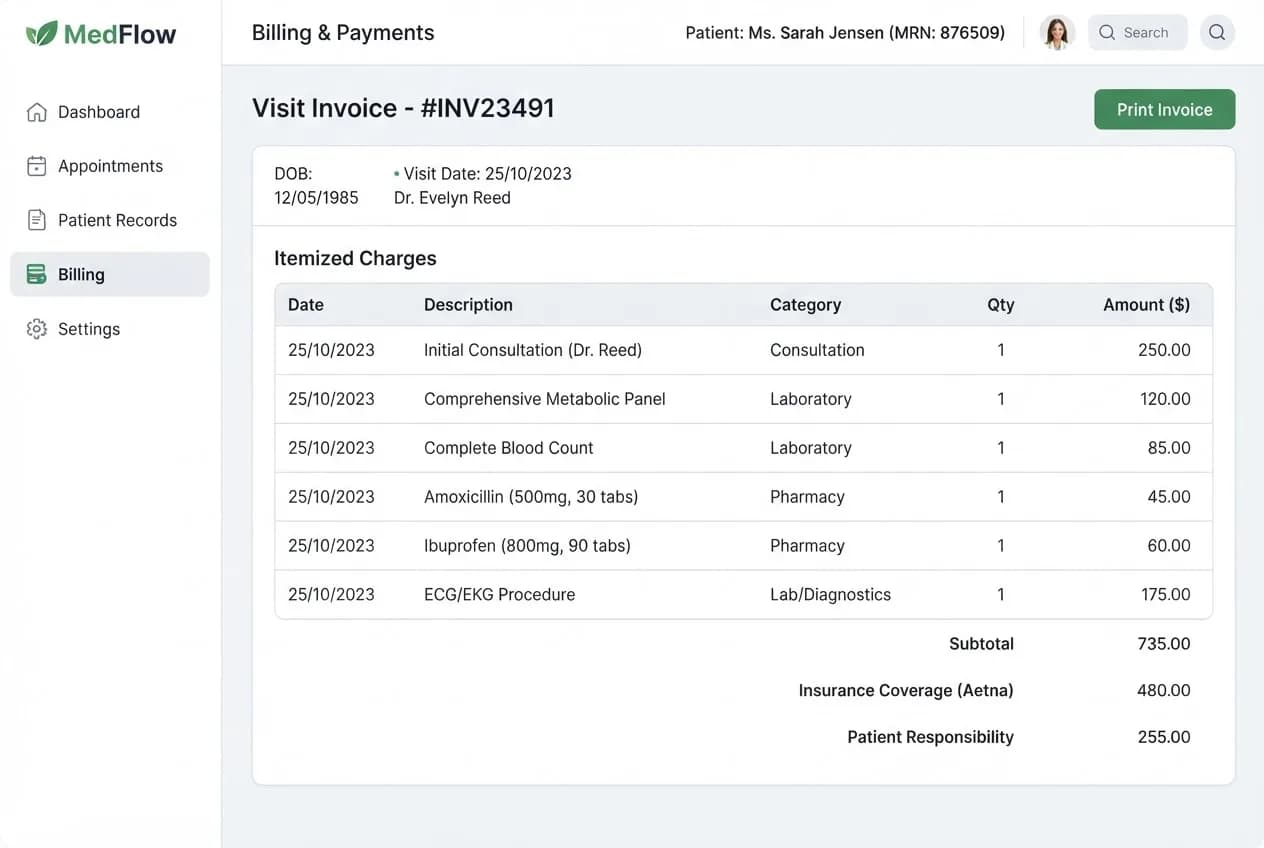Focus the Search input field
1264x848 pixels.
(1138, 32)
